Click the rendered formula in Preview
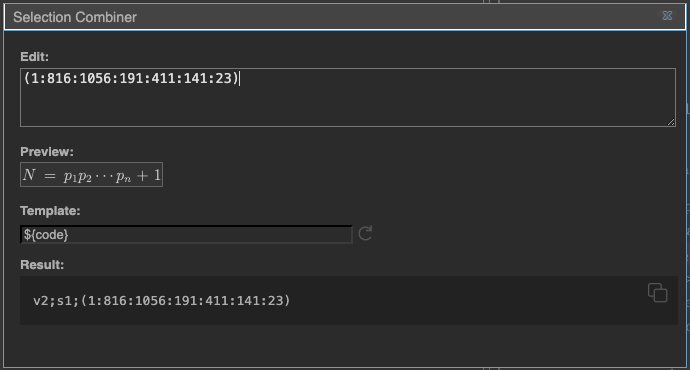This screenshot has width=690, height=370. [x=92, y=175]
